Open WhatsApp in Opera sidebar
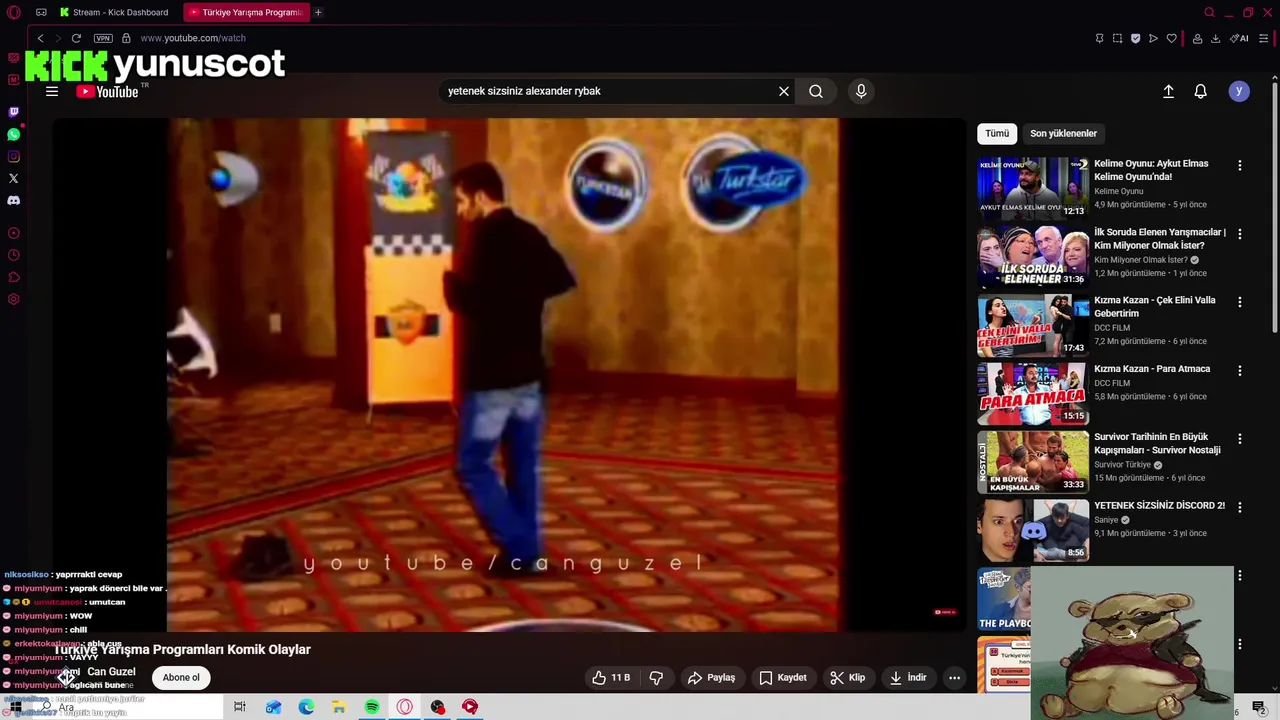The image size is (1280, 720). (x=13, y=134)
